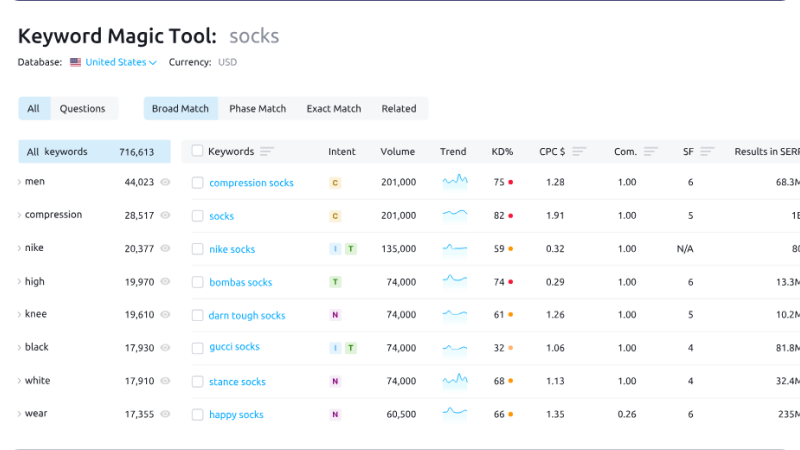Sort by the SF column sort icon
Image resolution: width=800 pixels, height=450 pixels.
tap(707, 152)
